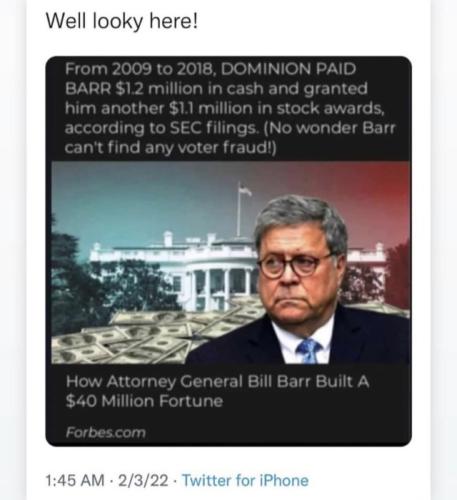Click the 2/3/22 date of the tweet

tap(143, 481)
